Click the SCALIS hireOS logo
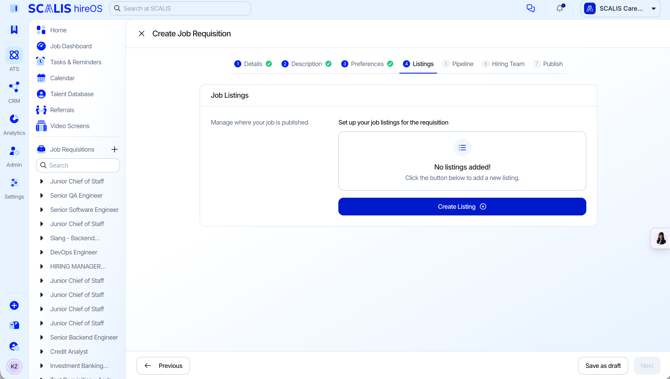This screenshot has width=670, height=379. click(65, 9)
